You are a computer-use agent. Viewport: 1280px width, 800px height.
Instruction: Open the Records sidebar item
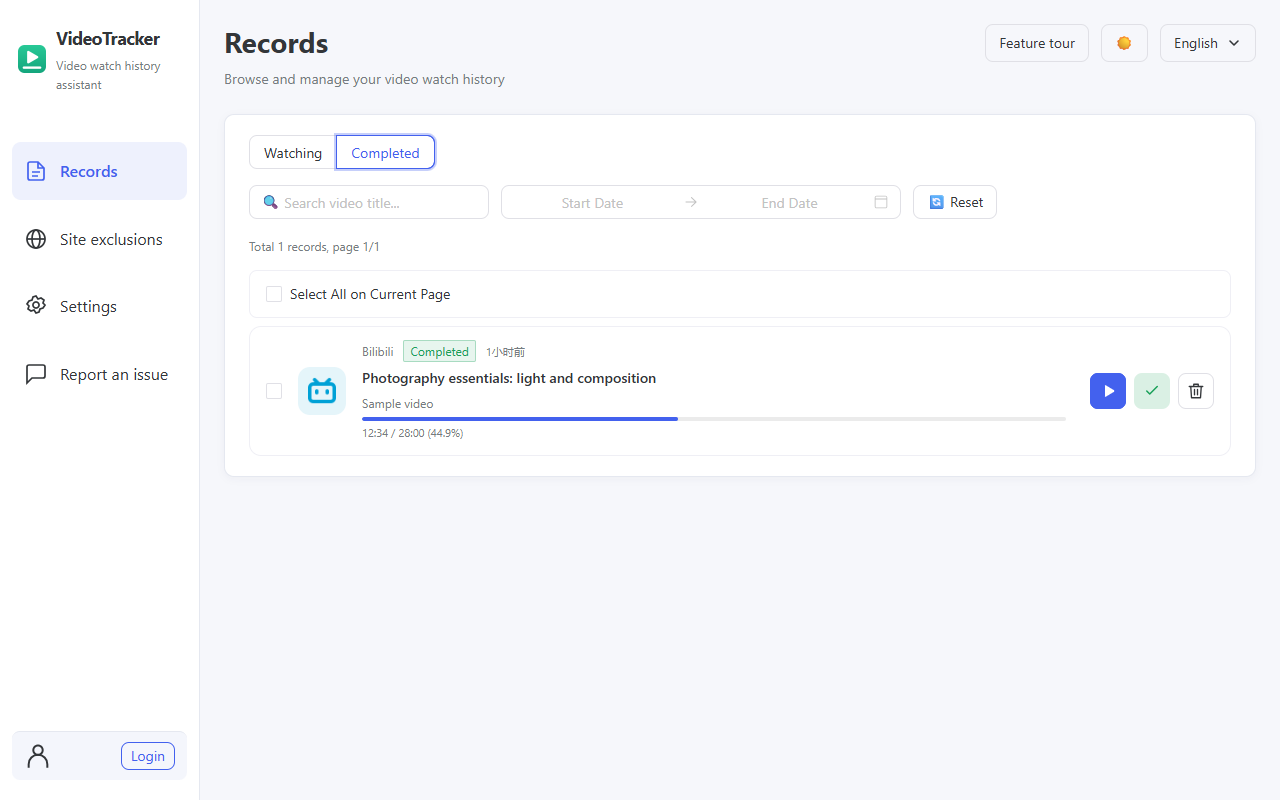pos(99,171)
